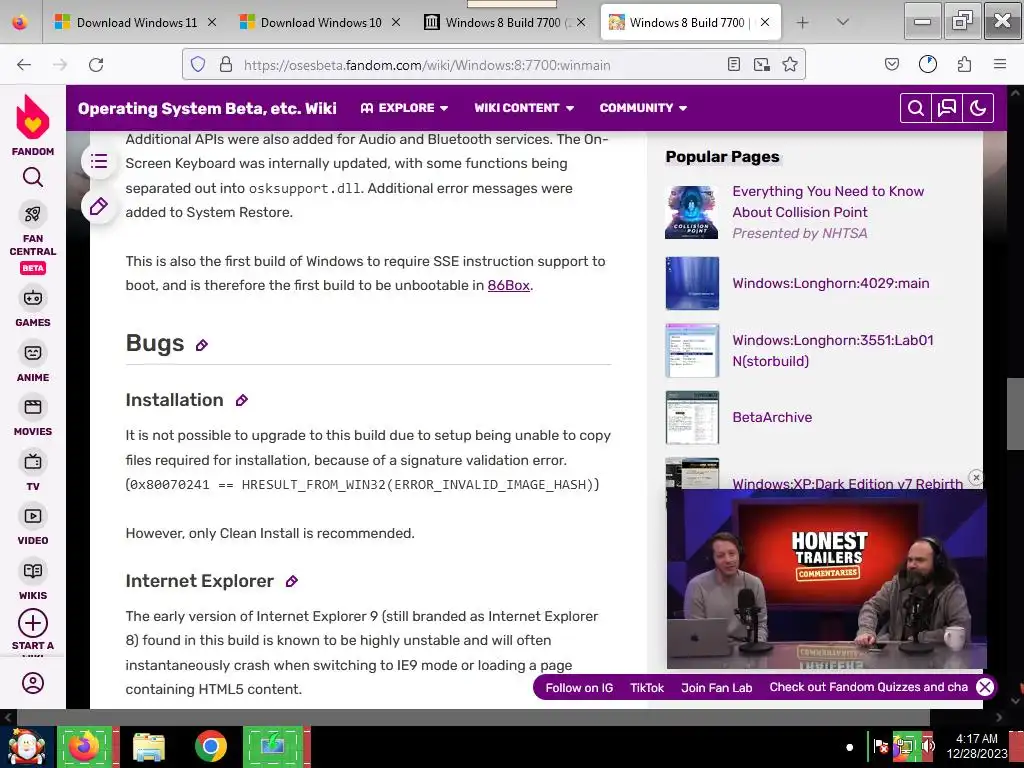This screenshot has height=768, width=1024.
Task: Click the site lock security icon
Action: click(226, 64)
